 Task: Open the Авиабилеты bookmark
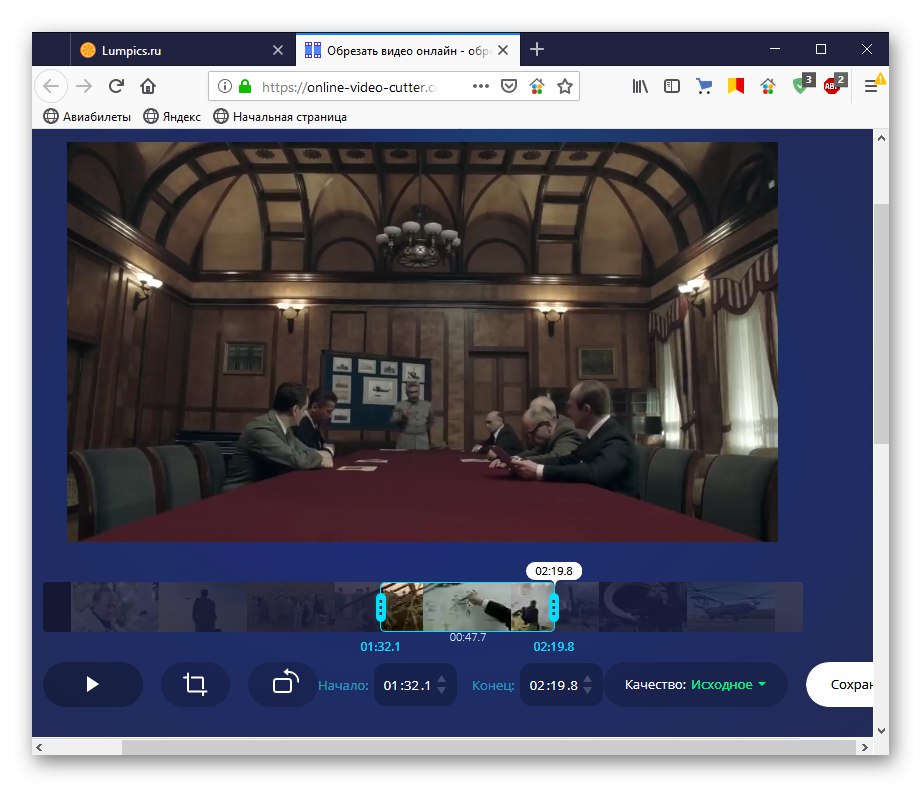click(87, 116)
